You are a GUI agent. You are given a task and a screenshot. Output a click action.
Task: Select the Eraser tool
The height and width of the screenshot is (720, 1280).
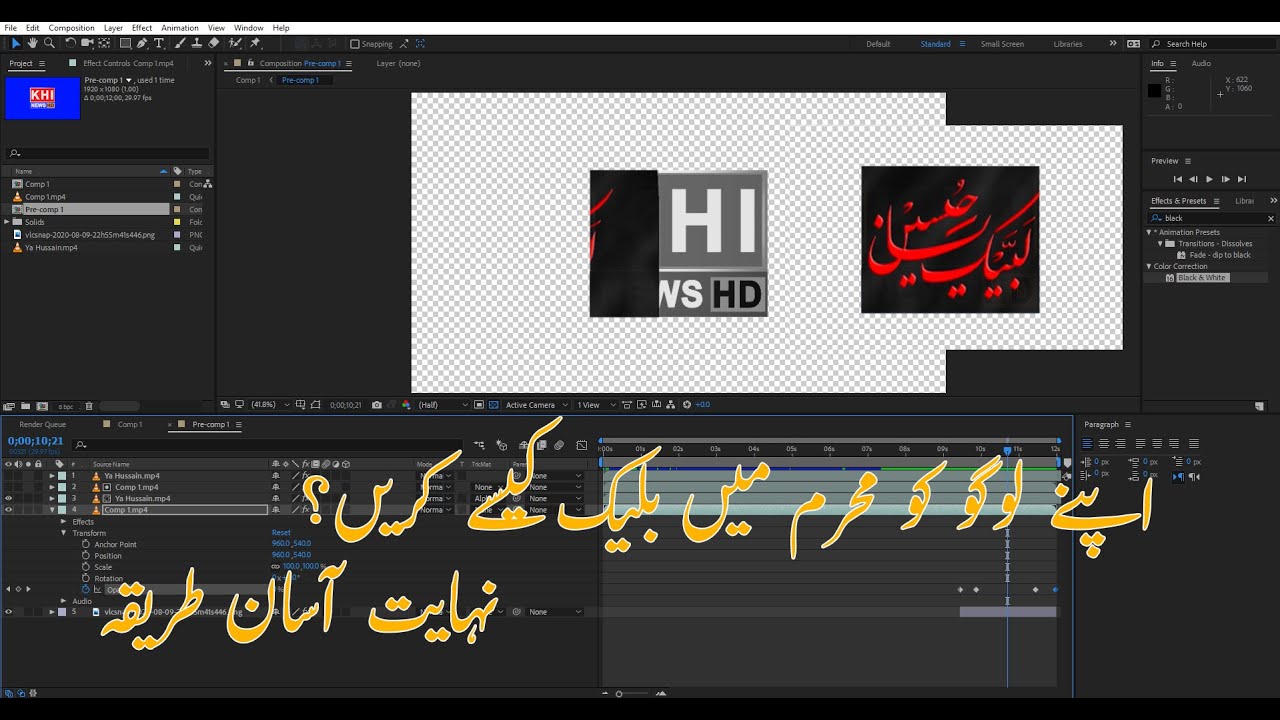[213, 43]
